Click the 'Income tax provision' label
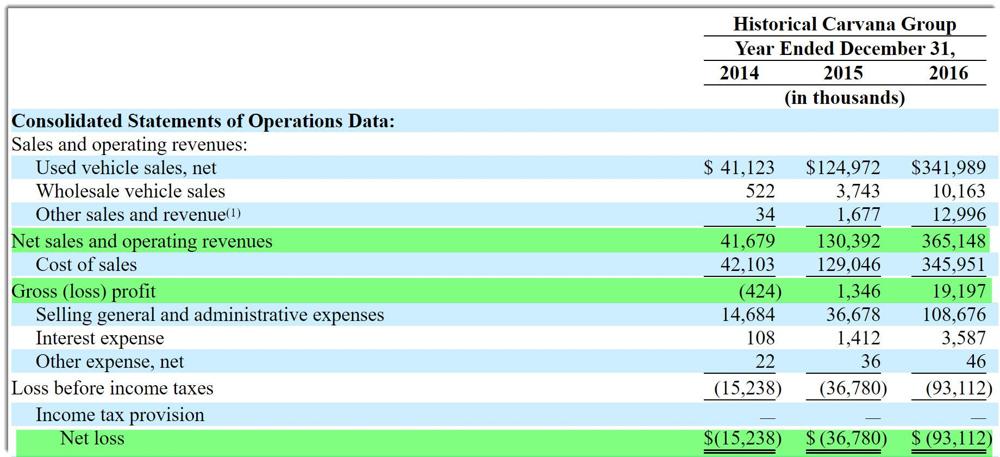The width and height of the screenshot is (1000, 457). (x=120, y=415)
